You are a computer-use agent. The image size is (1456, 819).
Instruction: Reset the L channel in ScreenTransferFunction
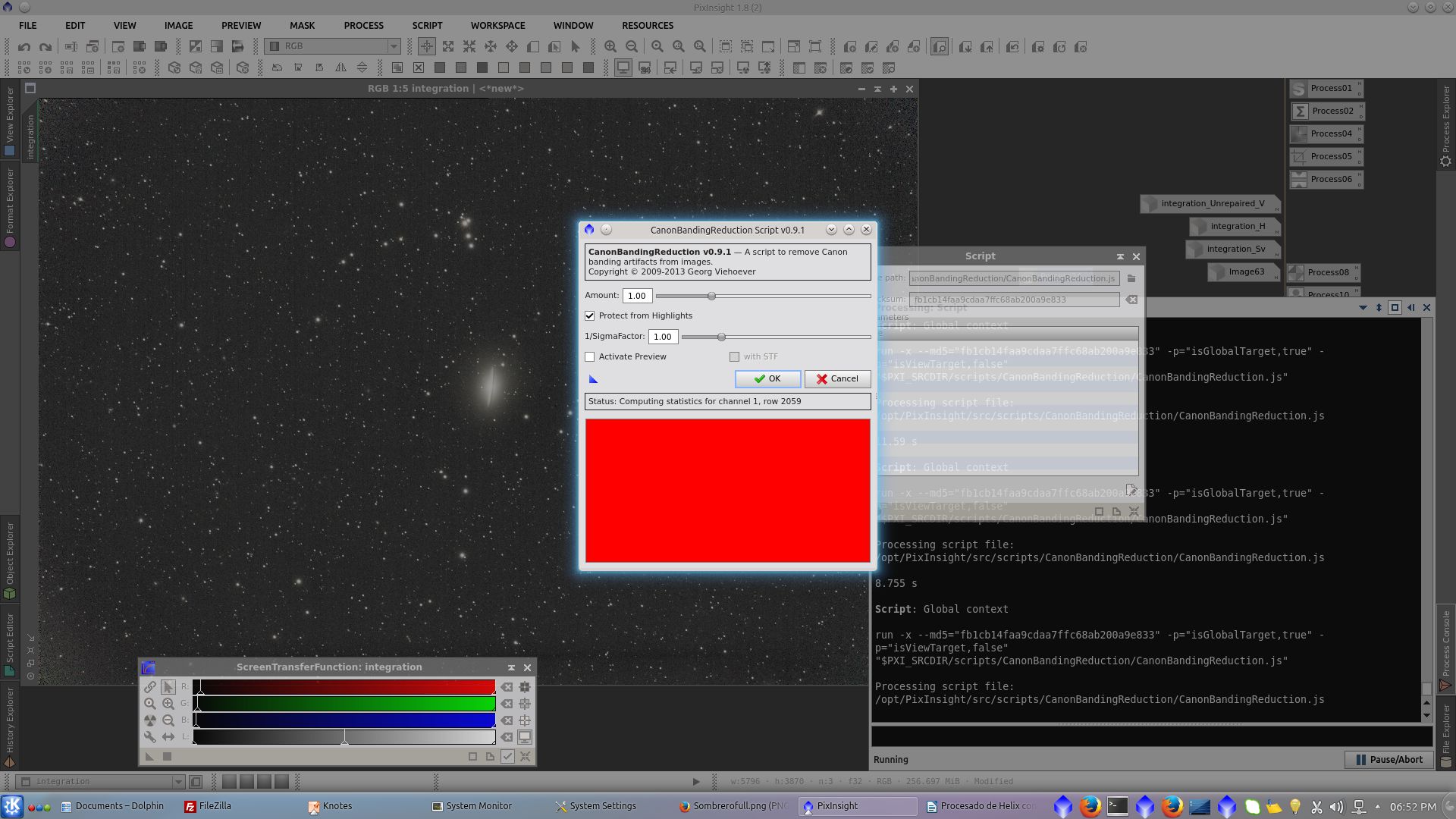507,737
